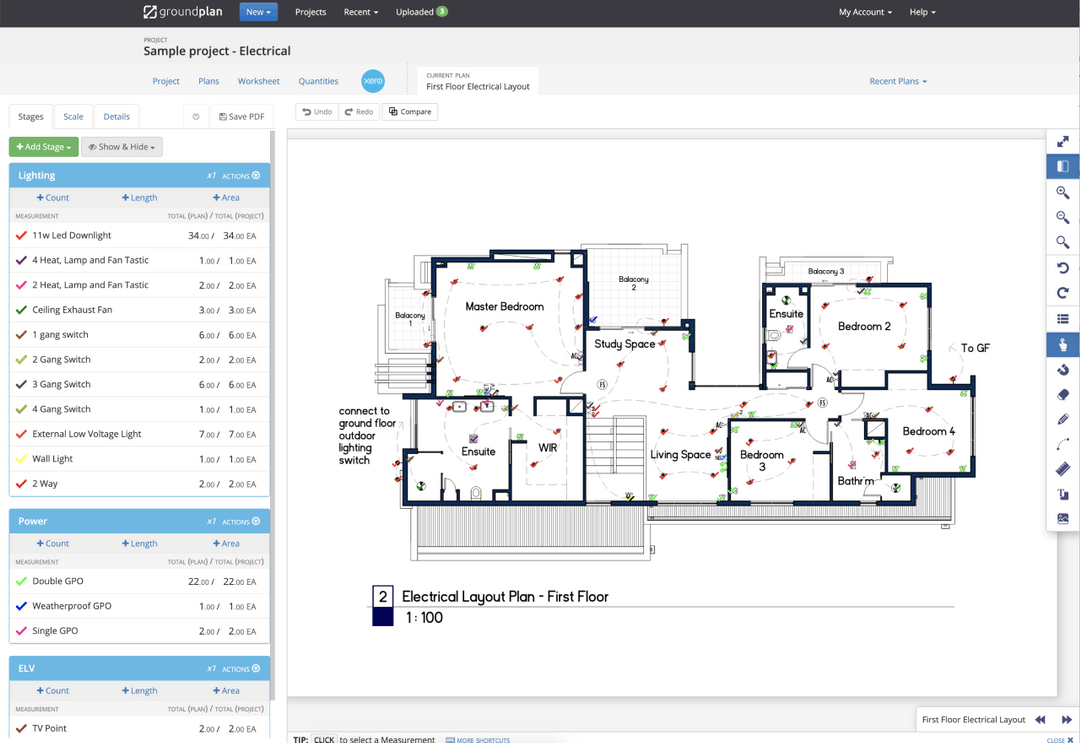The width and height of the screenshot is (1080, 743).
Task: Toggle visibility of 11w Led Downlight measurement
Action: pyautogui.click(x=20, y=235)
